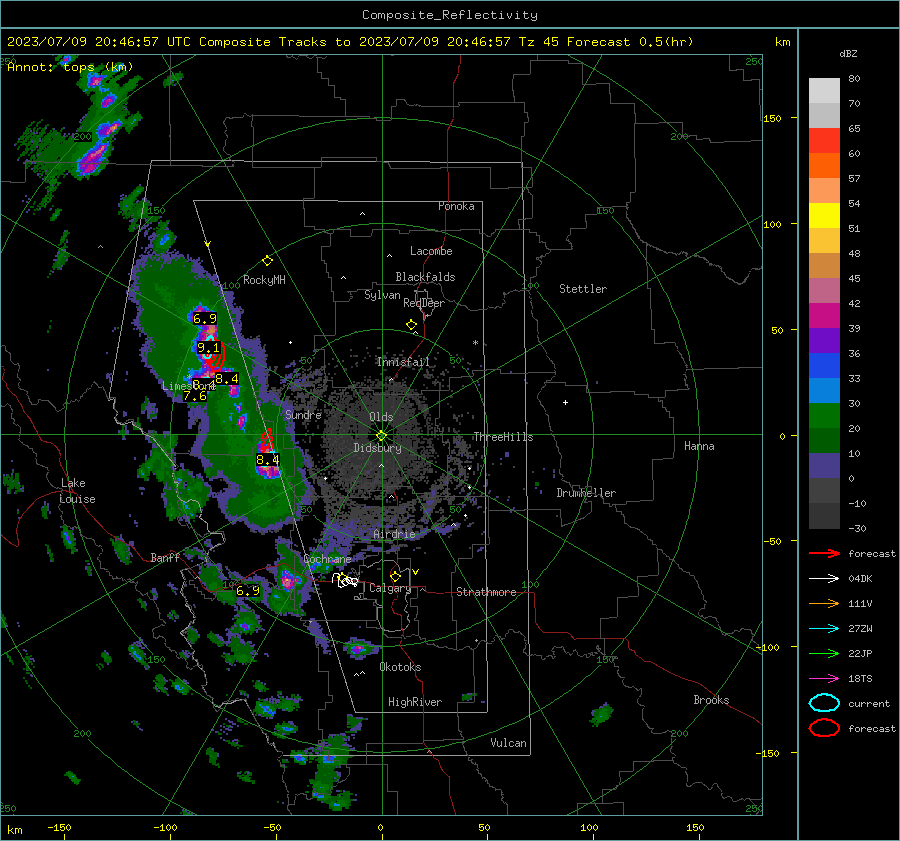Screen dimensions: 900x841
Task: Select the white 04DK track arrow
Action: 824,579
